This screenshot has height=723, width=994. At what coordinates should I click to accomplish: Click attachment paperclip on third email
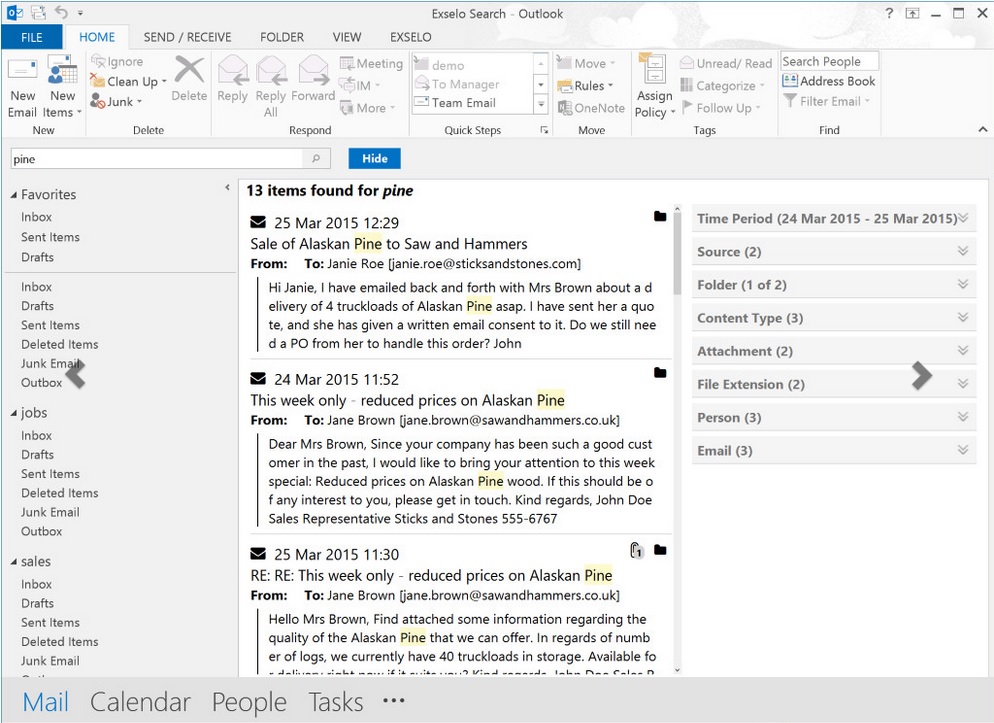(636, 550)
